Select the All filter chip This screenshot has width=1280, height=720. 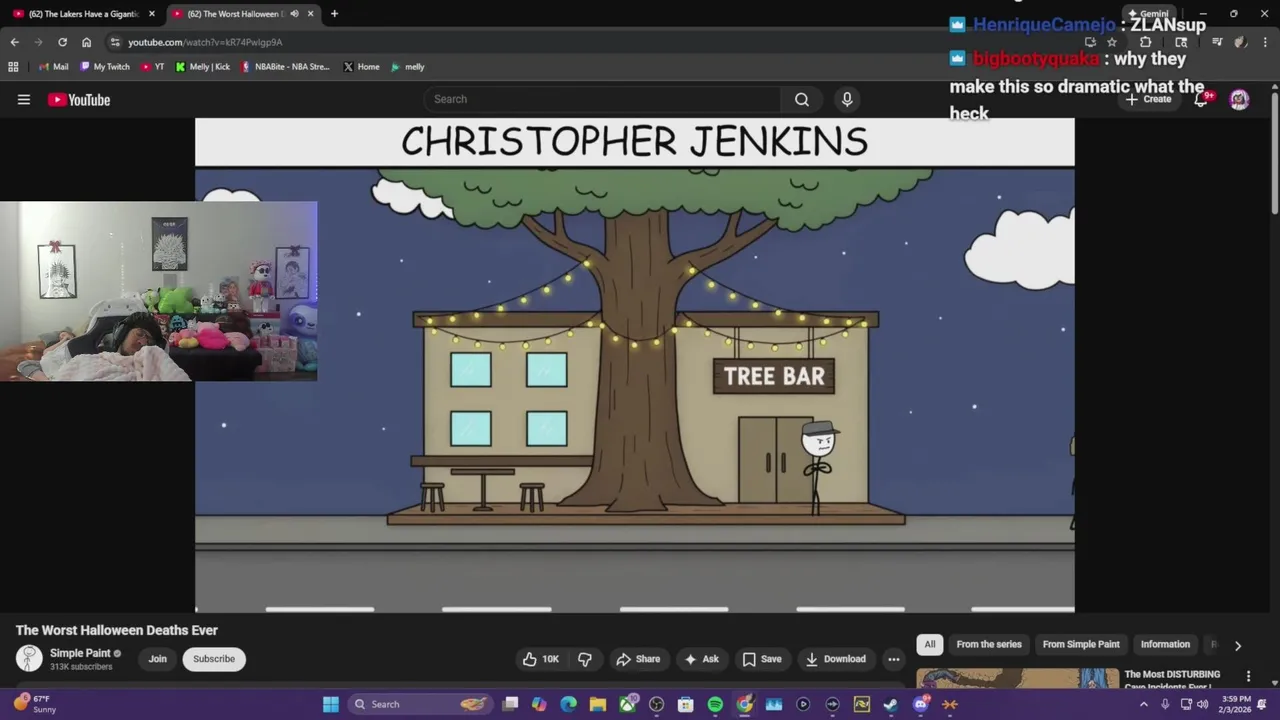click(x=930, y=645)
